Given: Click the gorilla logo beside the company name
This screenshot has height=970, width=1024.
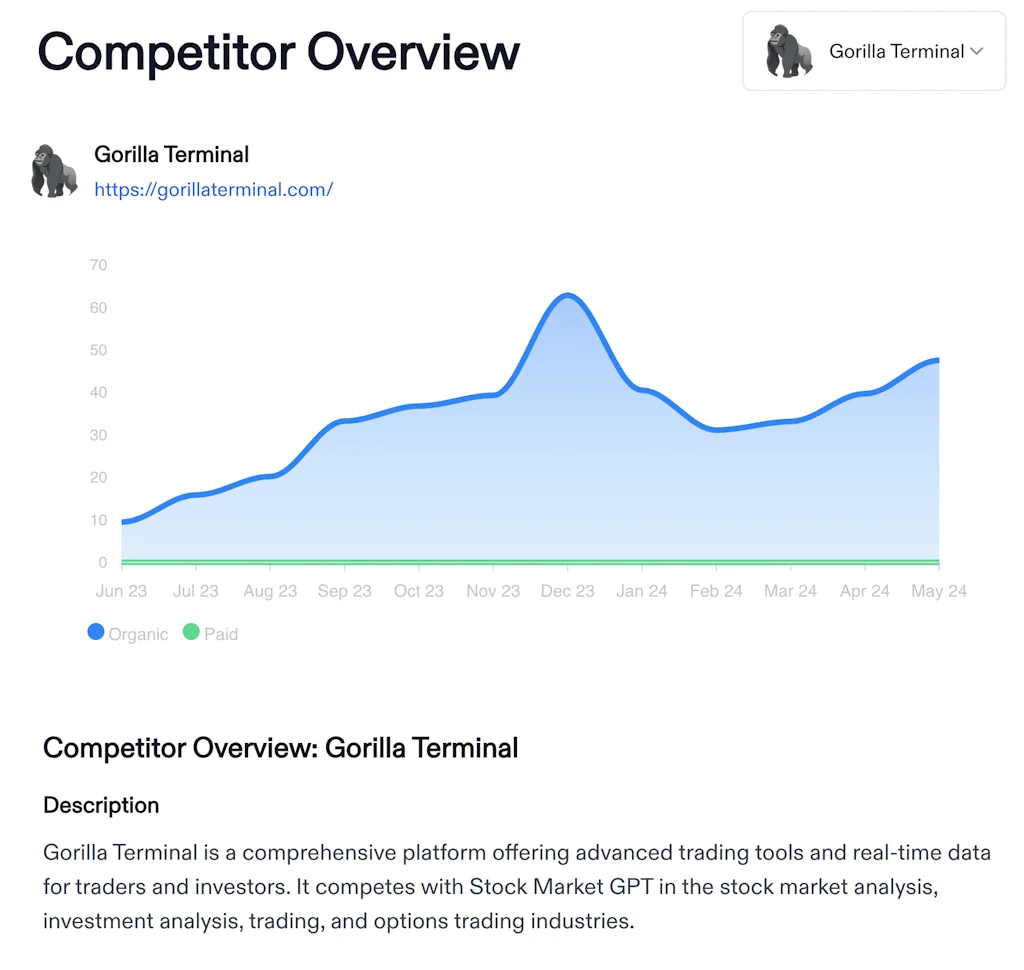Looking at the screenshot, I should pos(53,169).
